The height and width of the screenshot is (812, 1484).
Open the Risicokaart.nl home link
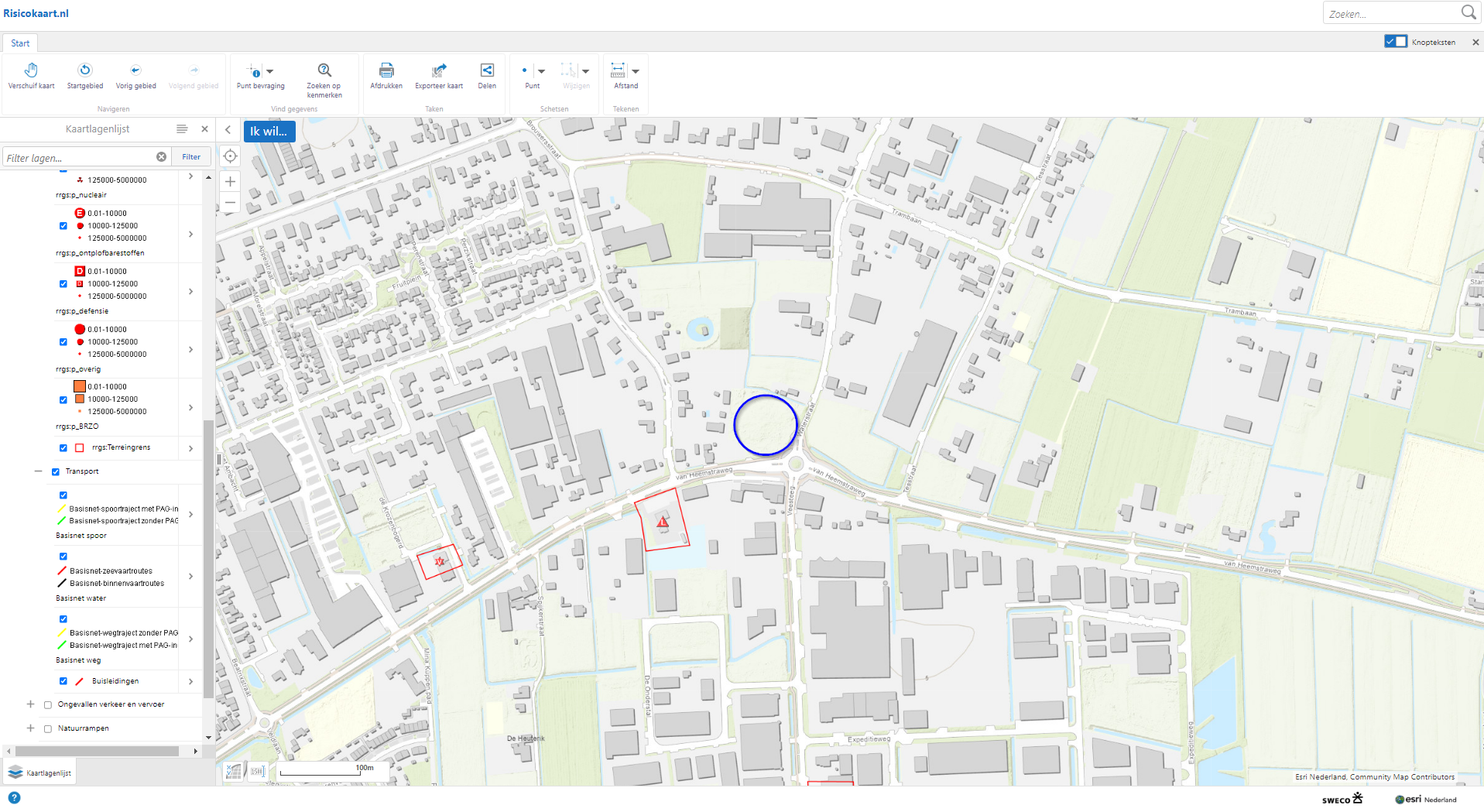coord(36,13)
